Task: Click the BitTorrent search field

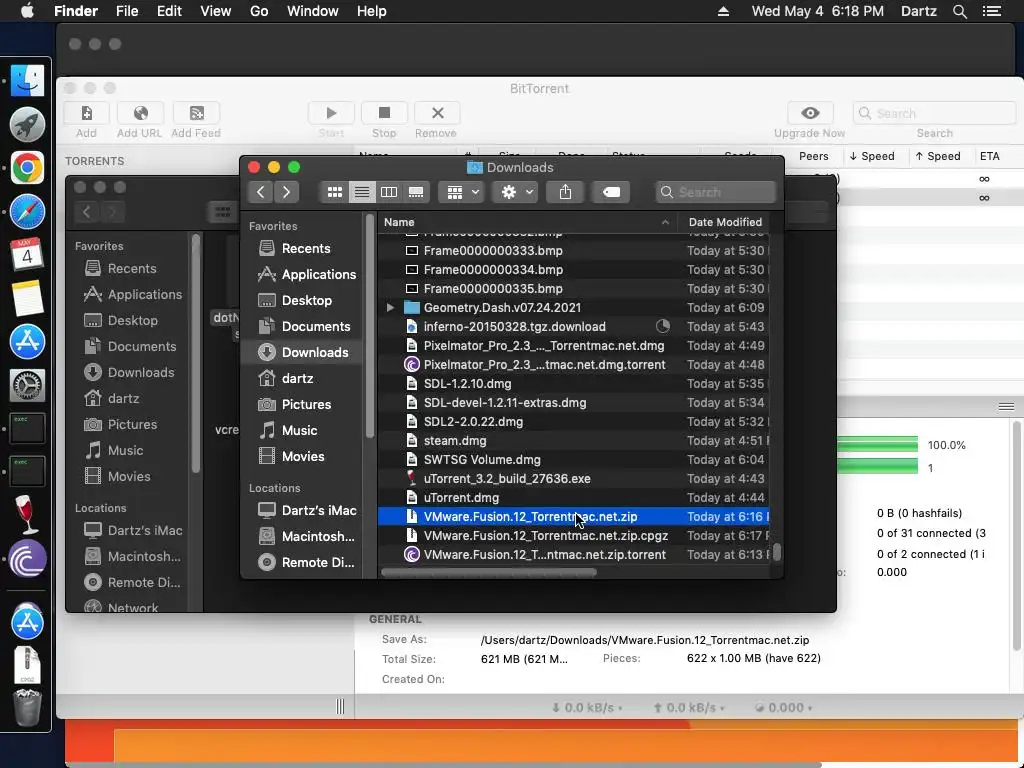Action: 934,114
